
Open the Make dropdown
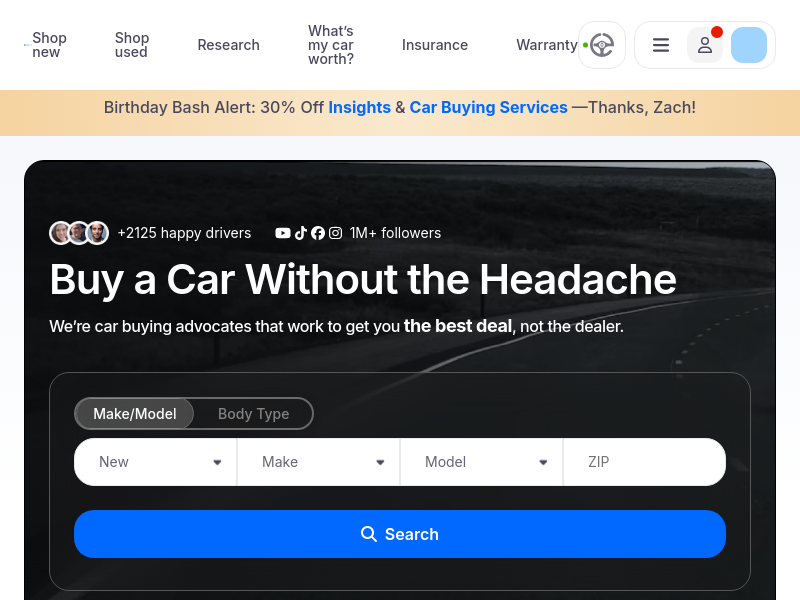pos(318,462)
